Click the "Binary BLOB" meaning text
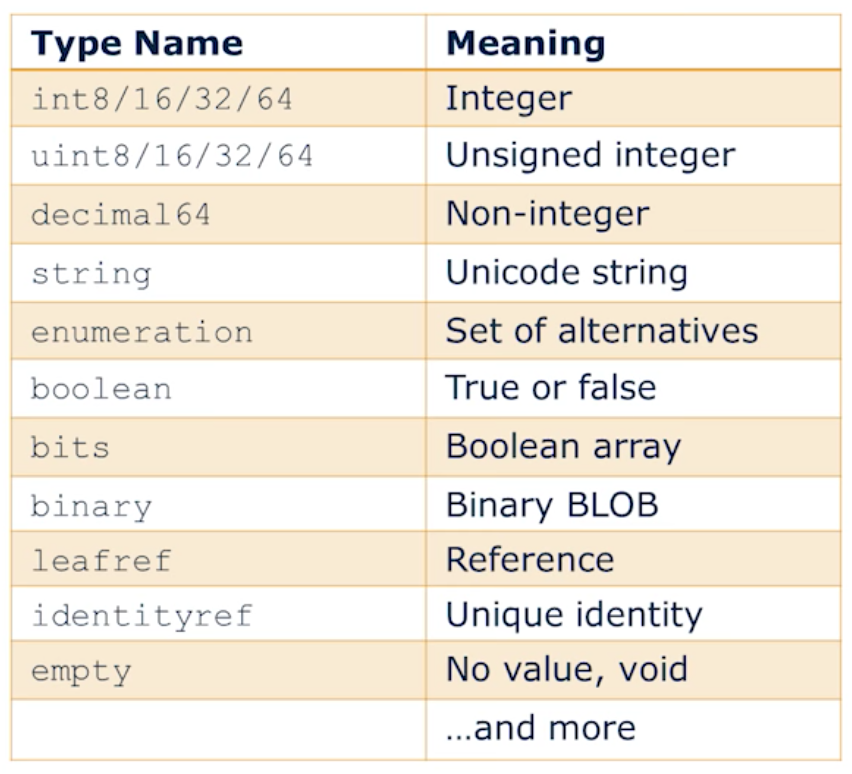 click(x=552, y=504)
